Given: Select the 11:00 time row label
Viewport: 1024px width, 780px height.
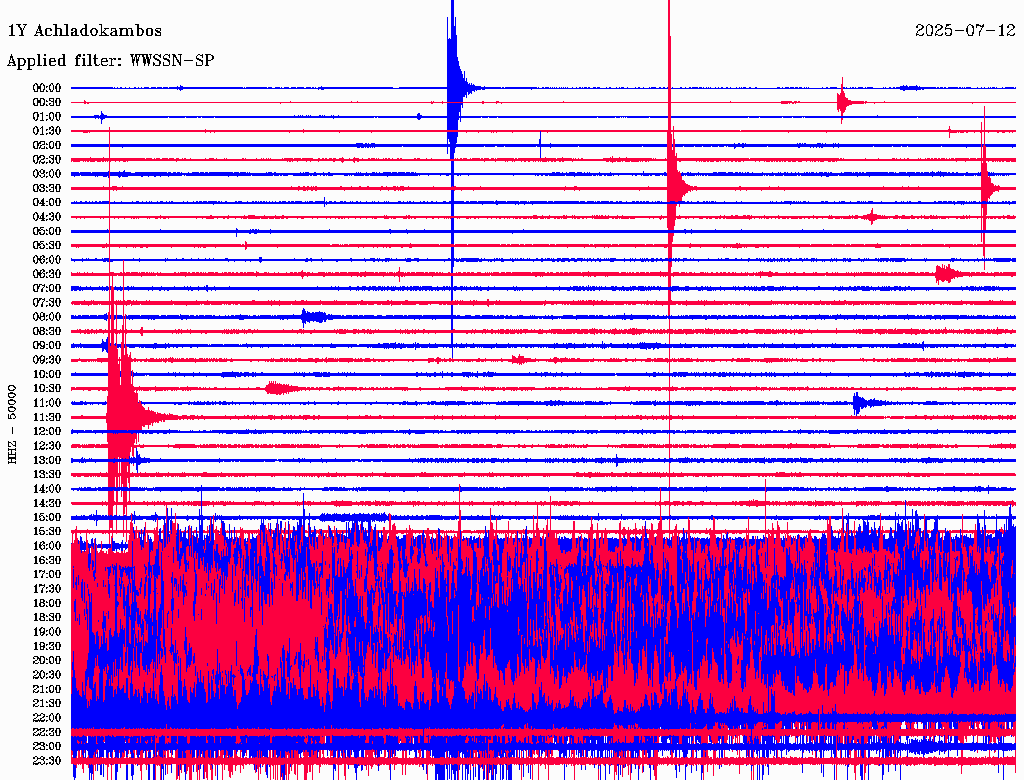Looking at the screenshot, I should coord(47,403).
